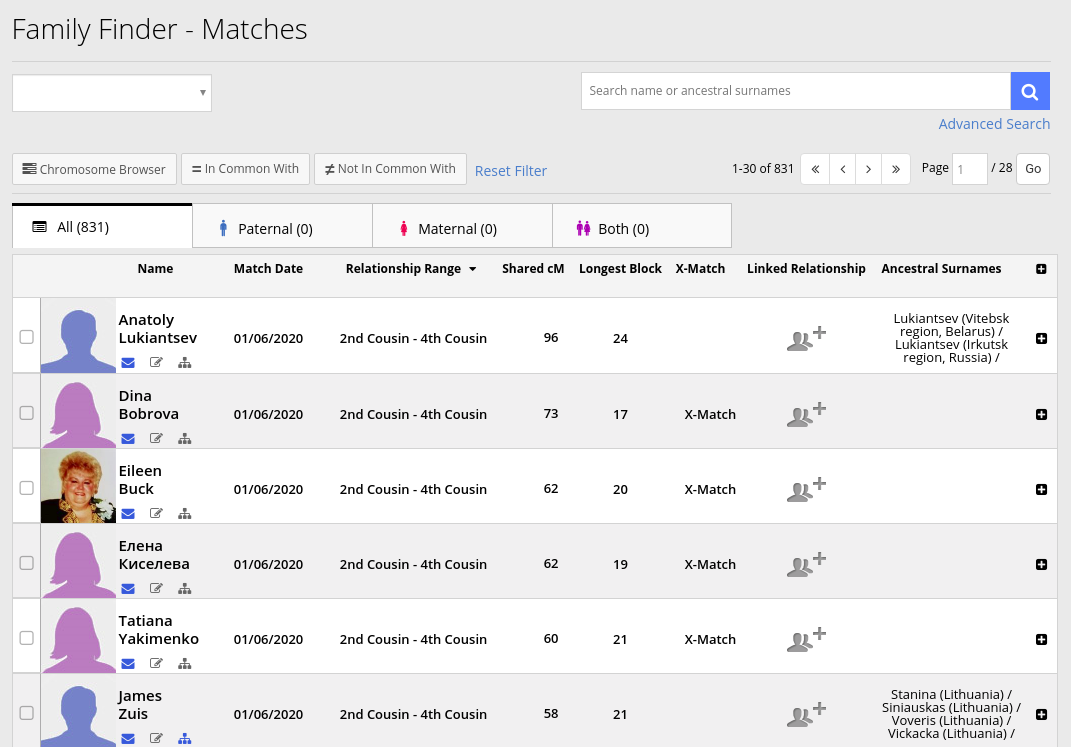Tick Tatiana Yakimenko's checkbox
This screenshot has height=747, width=1071.
tap(27, 638)
